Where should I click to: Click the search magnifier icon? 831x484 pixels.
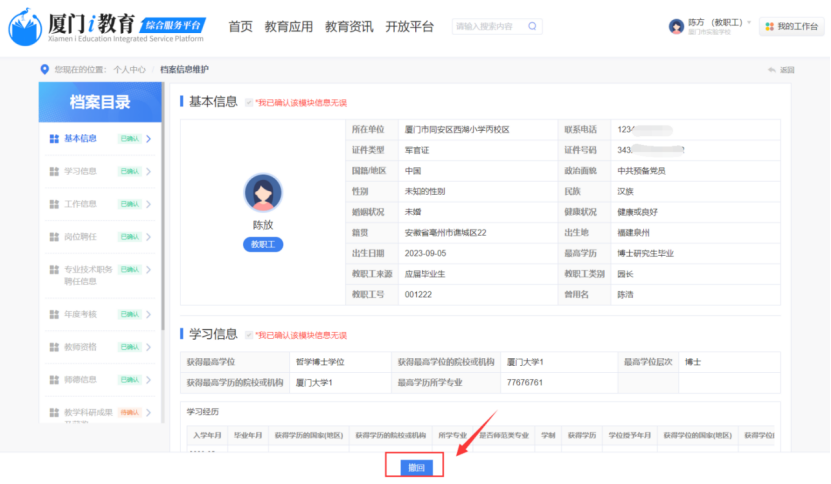click(532, 27)
